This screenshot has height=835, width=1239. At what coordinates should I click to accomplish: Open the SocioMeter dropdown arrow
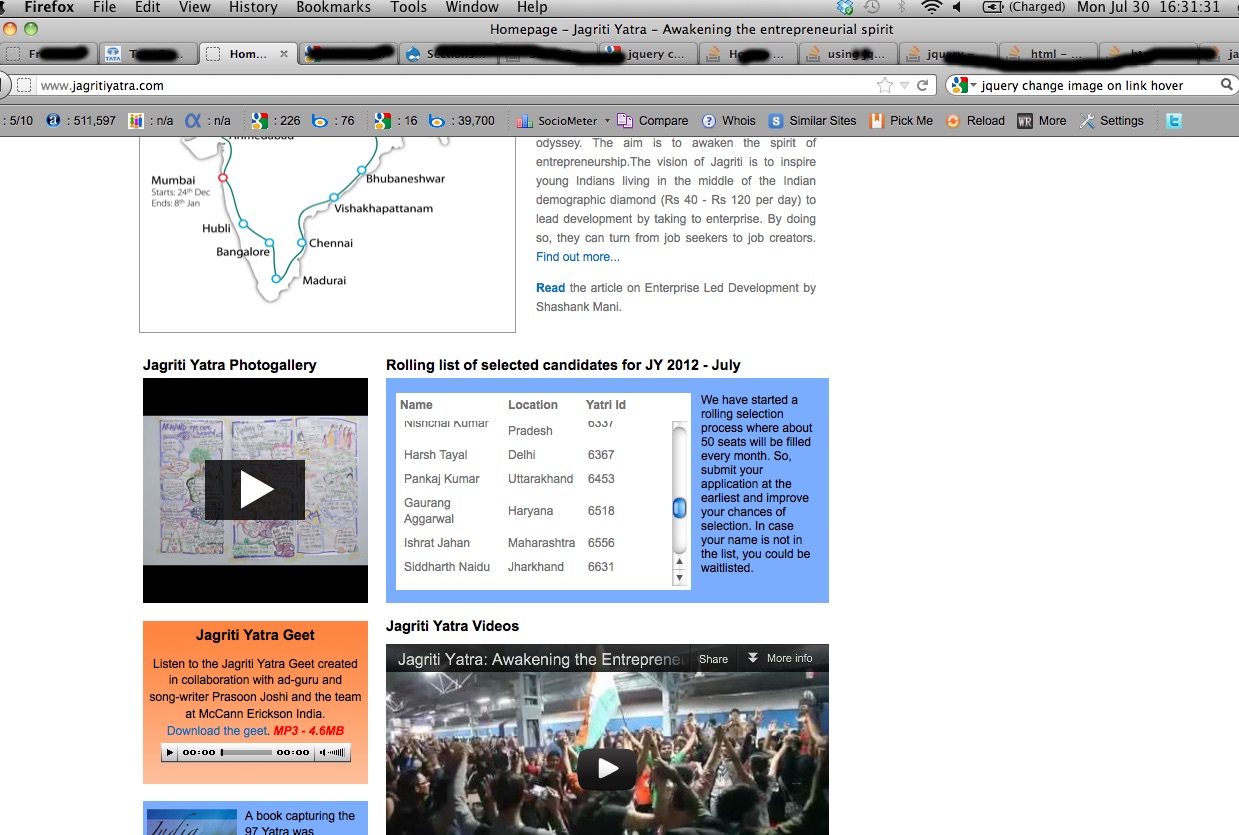click(x=607, y=121)
